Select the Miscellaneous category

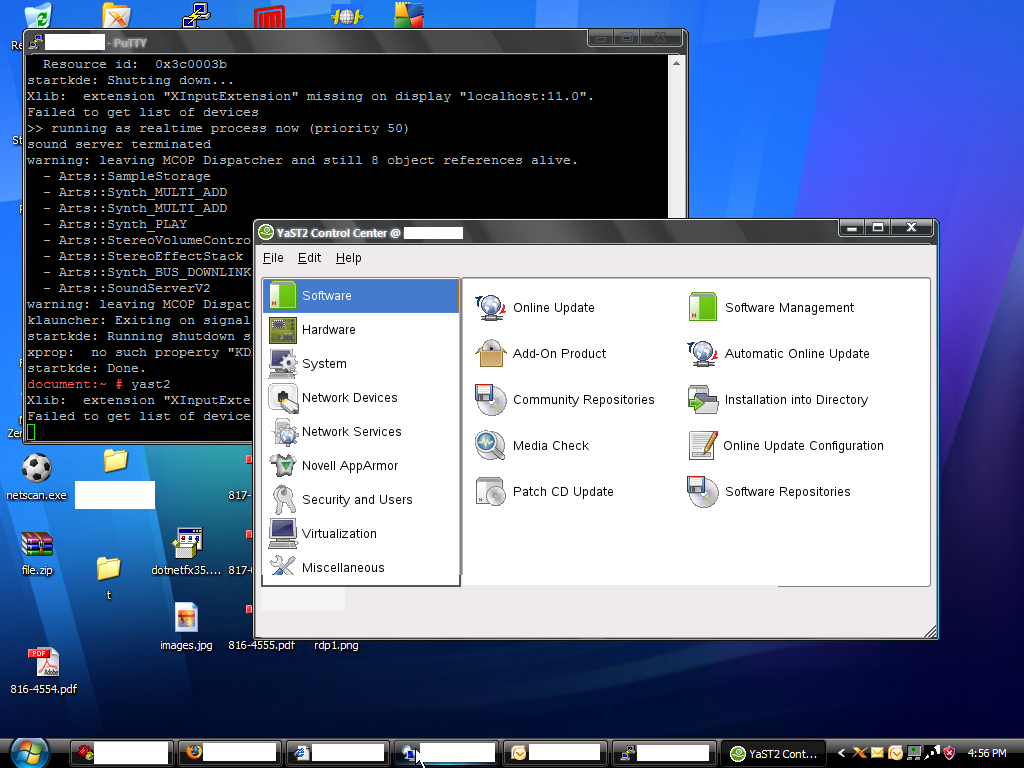tap(361, 568)
